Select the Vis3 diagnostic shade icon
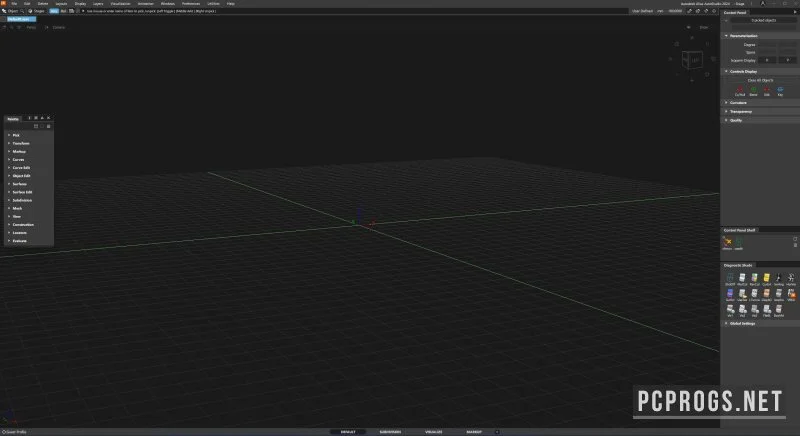This screenshot has height=436, width=800. (x=755, y=311)
